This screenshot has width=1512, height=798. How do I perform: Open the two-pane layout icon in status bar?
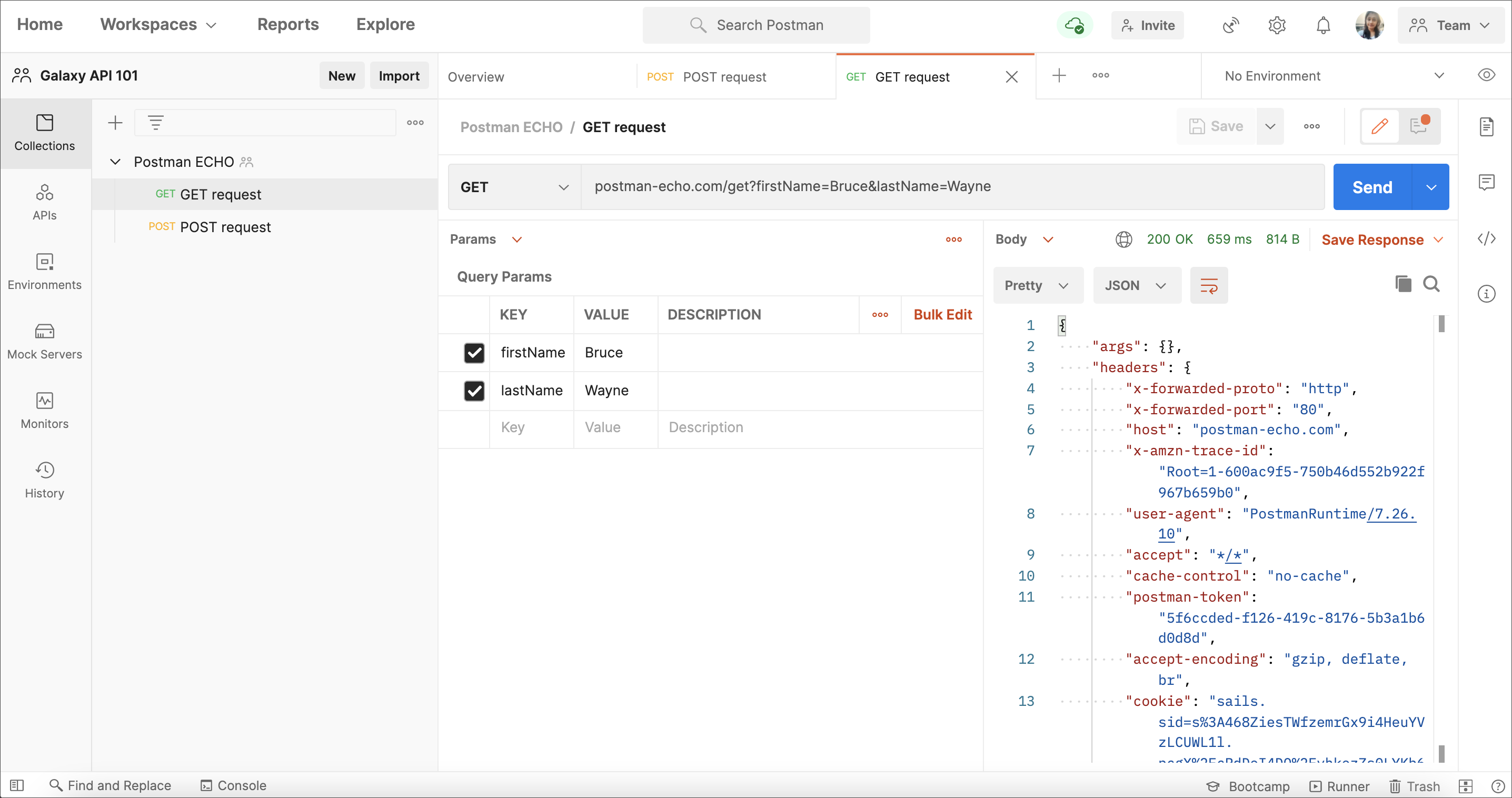(x=1466, y=786)
